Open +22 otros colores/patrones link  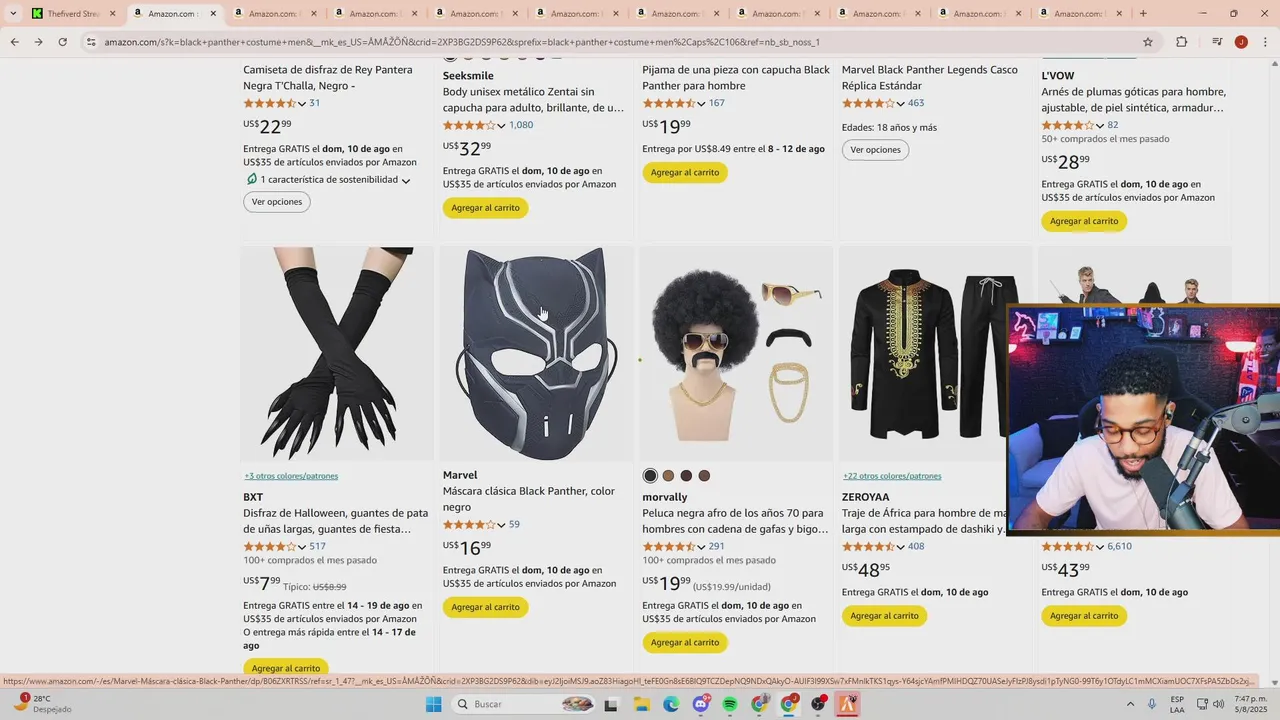point(892,476)
